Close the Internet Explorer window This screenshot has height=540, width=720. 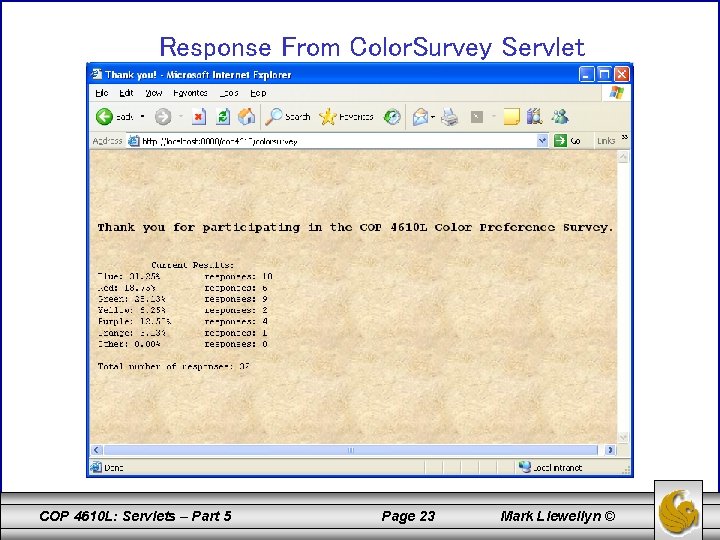[621, 74]
